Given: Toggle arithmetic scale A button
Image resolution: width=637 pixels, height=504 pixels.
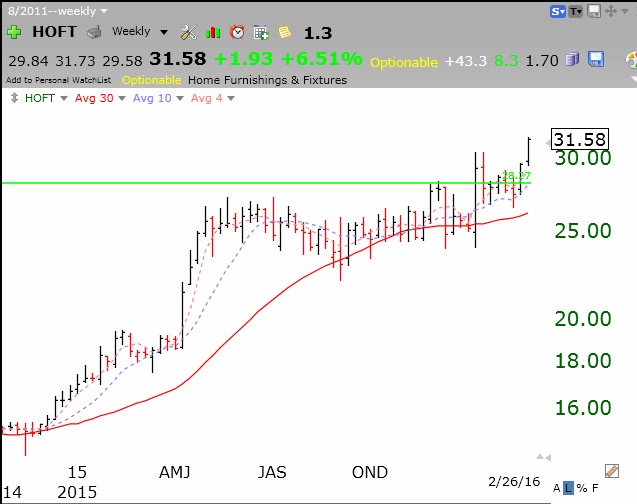Looking at the screenshot, I should pyautogui.click(x=557, y=488).
